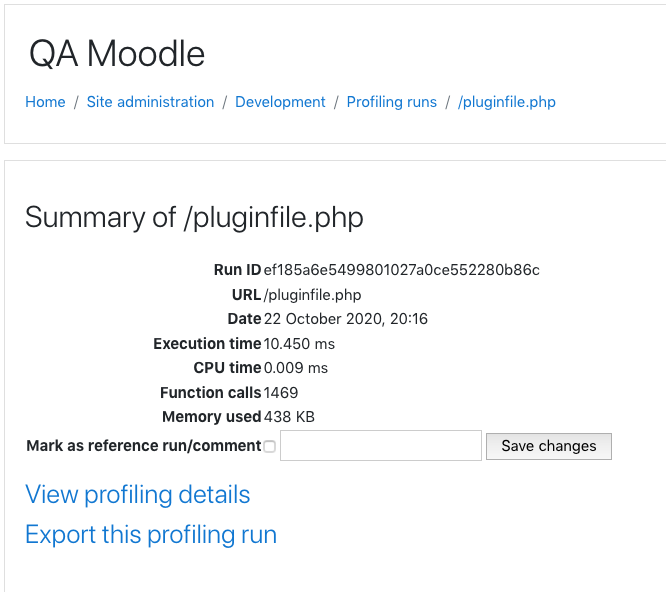
Task: Open the Profiling runs breadcrumb link
Action: click(x=392, y=102)
